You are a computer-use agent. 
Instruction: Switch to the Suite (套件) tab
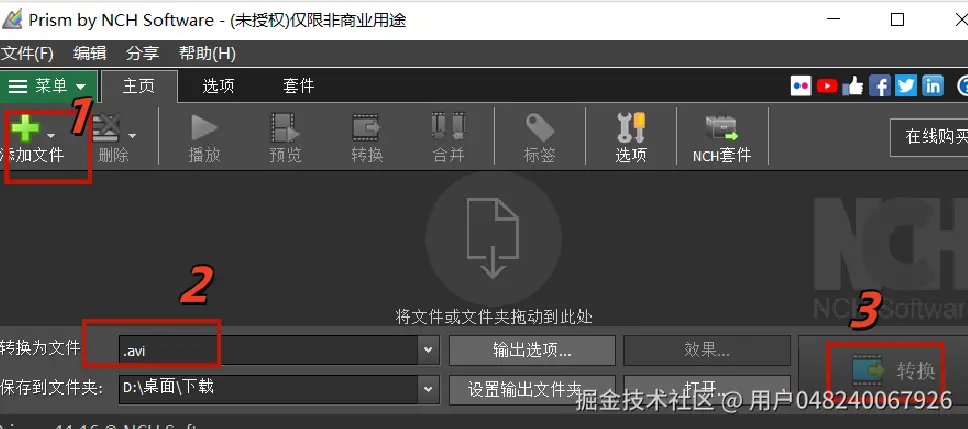click(x=299, y=86)
